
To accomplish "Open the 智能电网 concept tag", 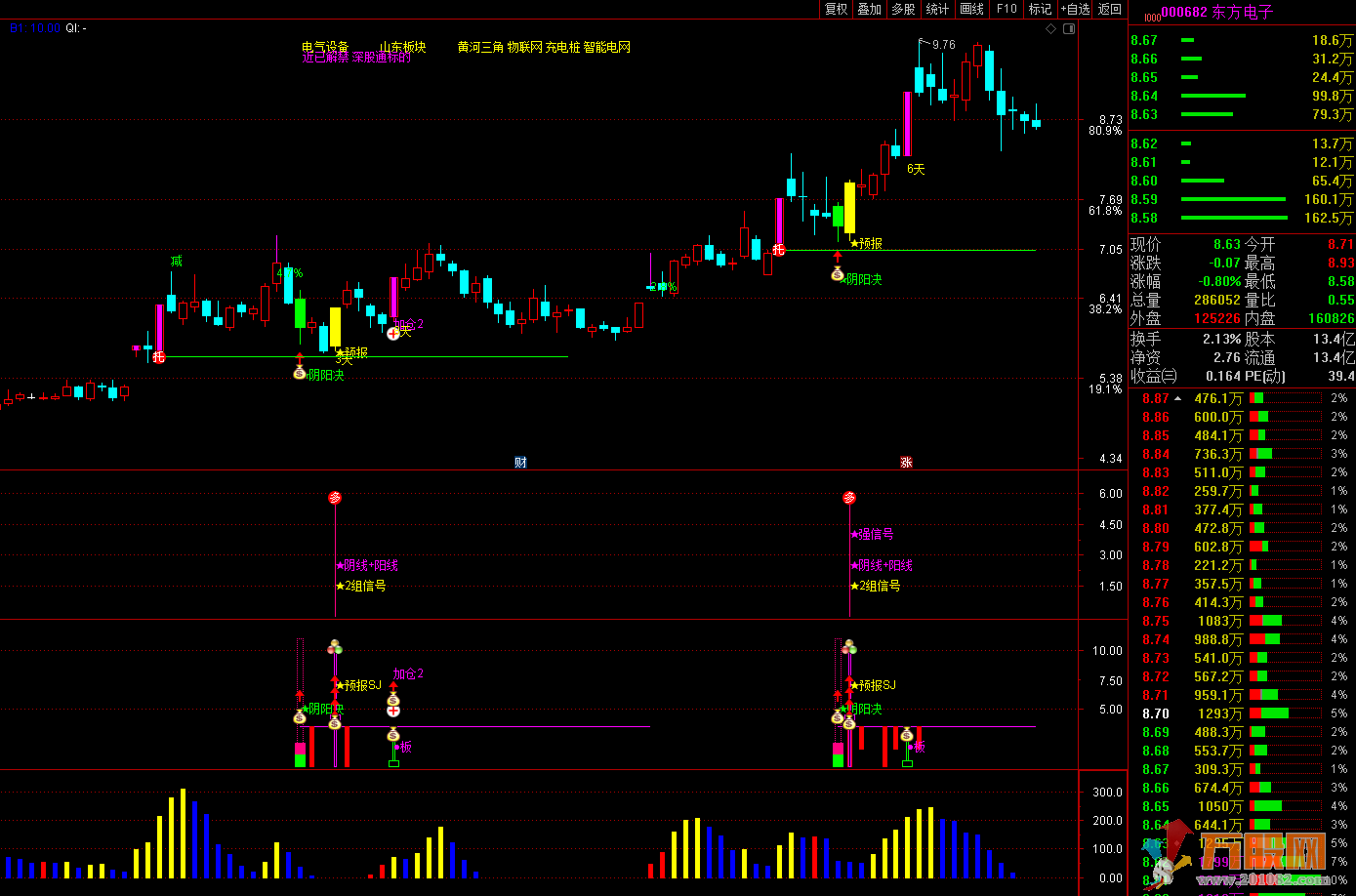I will click(607, 47).
